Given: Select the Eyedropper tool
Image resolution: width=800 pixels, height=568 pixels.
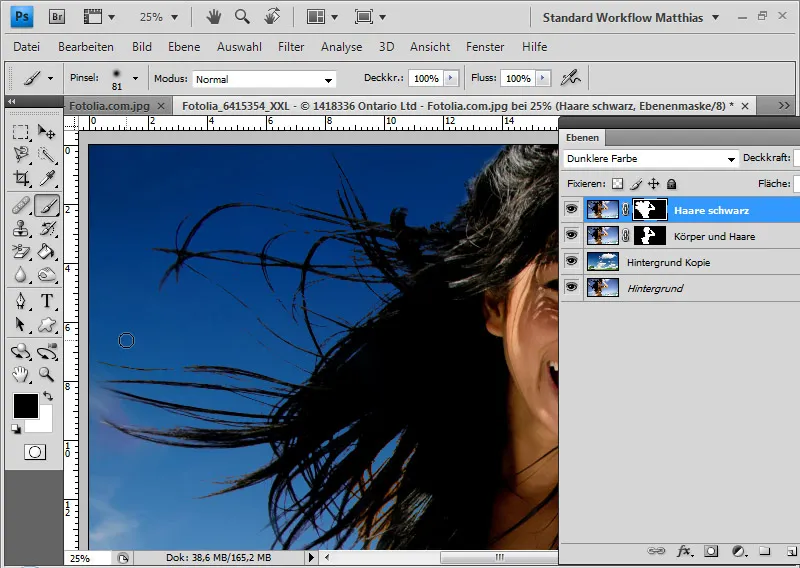Looking at the screenshot, I should 47,178.
